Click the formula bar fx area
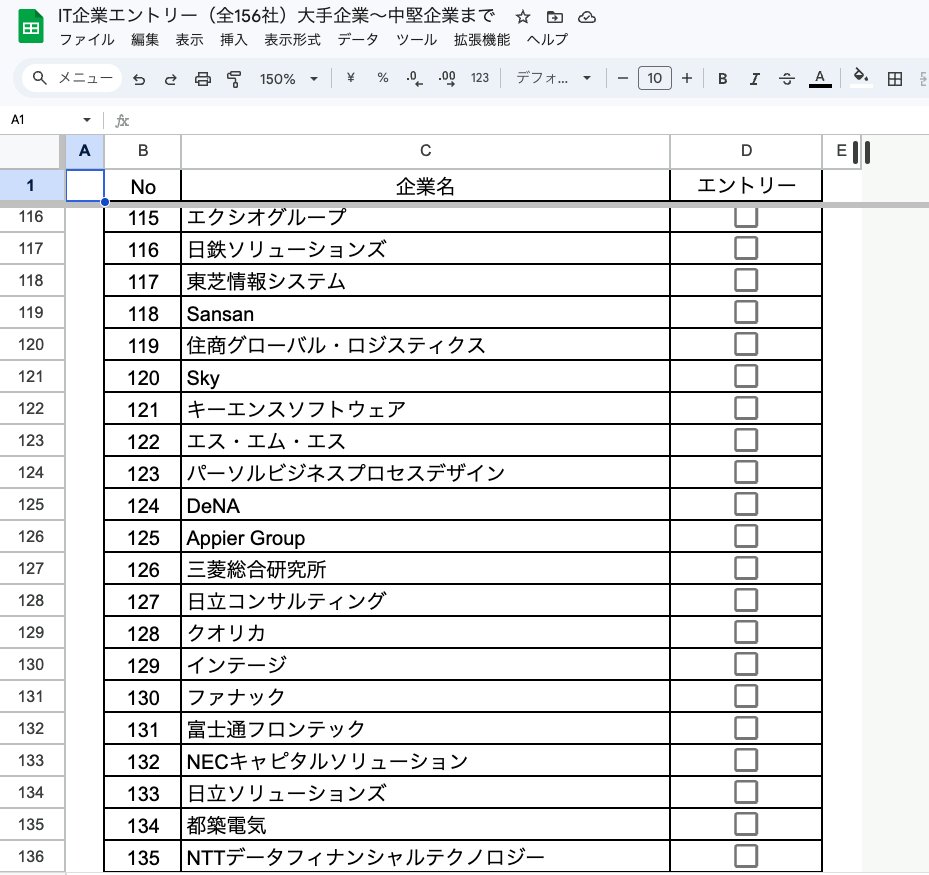This screenshot has width=929, height=875. 122,120
